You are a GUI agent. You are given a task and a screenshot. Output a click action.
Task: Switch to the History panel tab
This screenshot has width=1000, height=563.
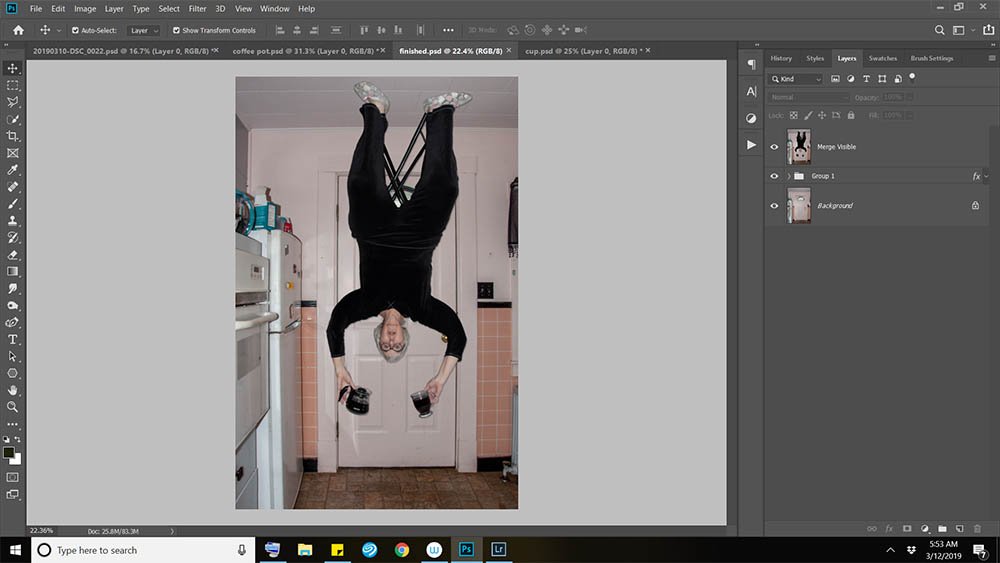[x=781, y=58]
